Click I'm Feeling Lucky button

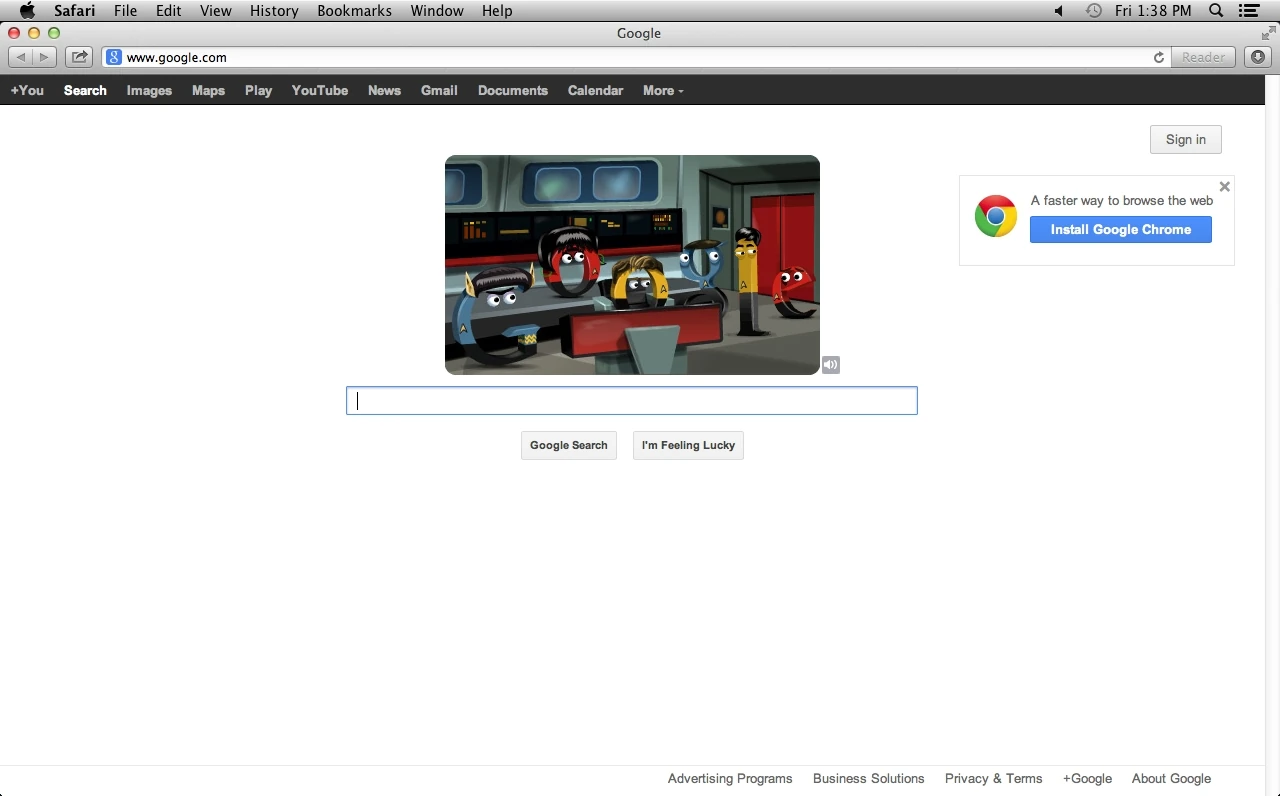688,445
